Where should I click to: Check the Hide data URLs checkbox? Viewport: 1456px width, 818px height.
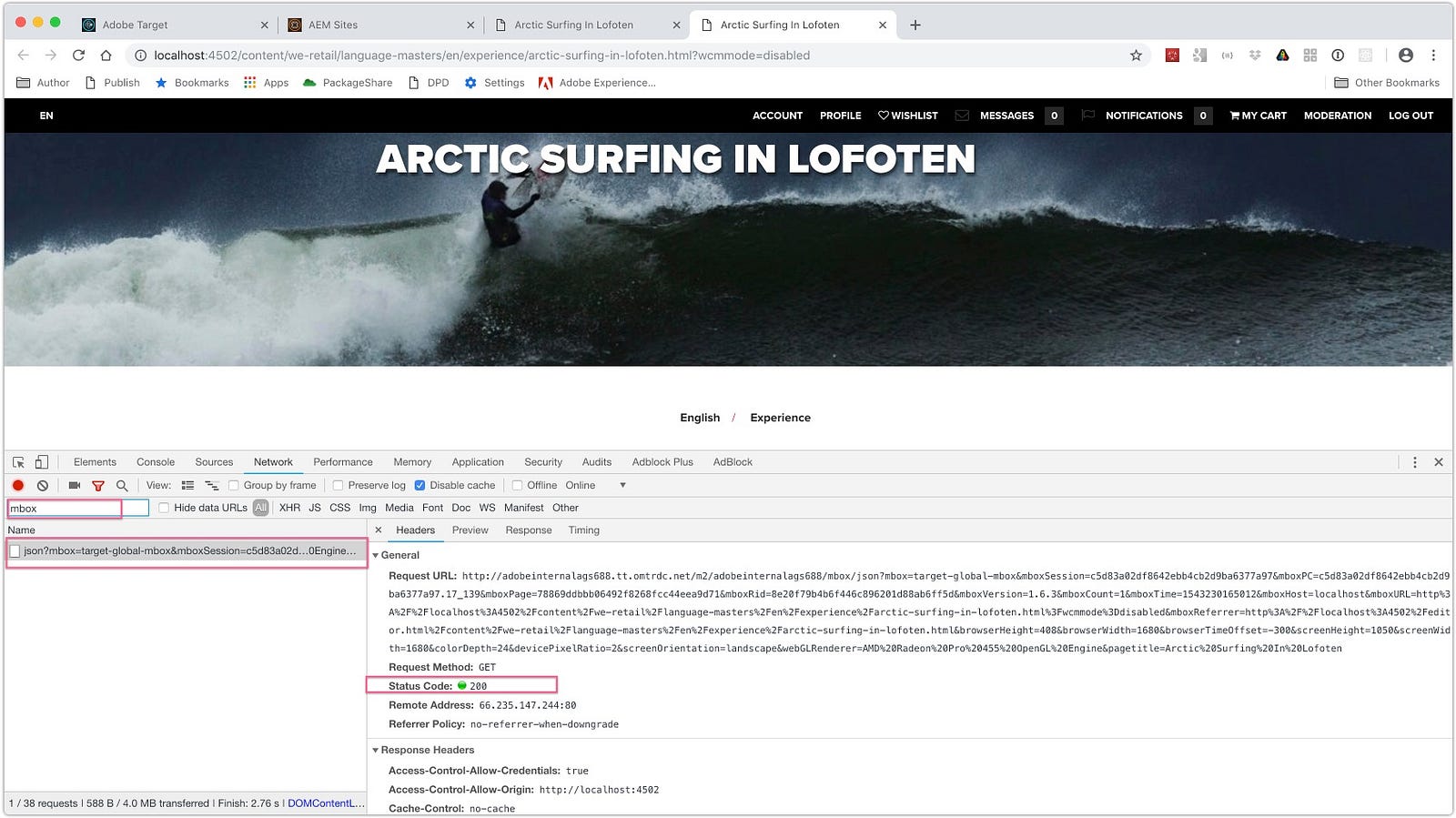[164, 509]
